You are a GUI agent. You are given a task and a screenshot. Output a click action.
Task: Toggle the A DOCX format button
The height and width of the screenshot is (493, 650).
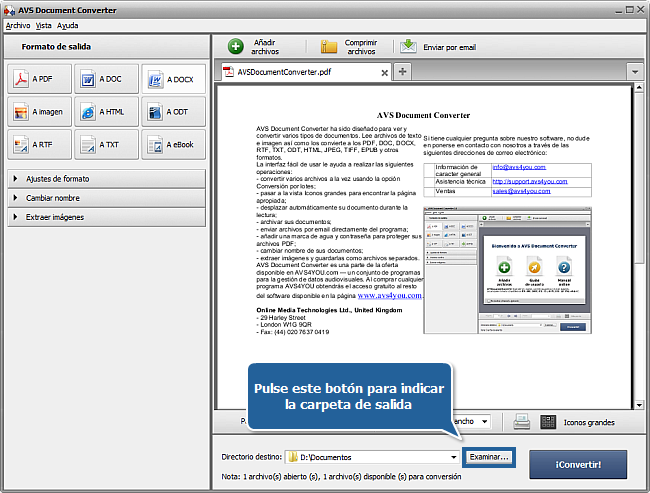pos(173,79)
